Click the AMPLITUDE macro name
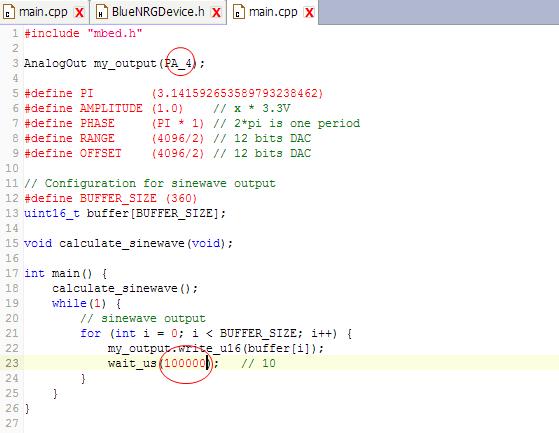559x433 pixels. click(x=111, y=108)
